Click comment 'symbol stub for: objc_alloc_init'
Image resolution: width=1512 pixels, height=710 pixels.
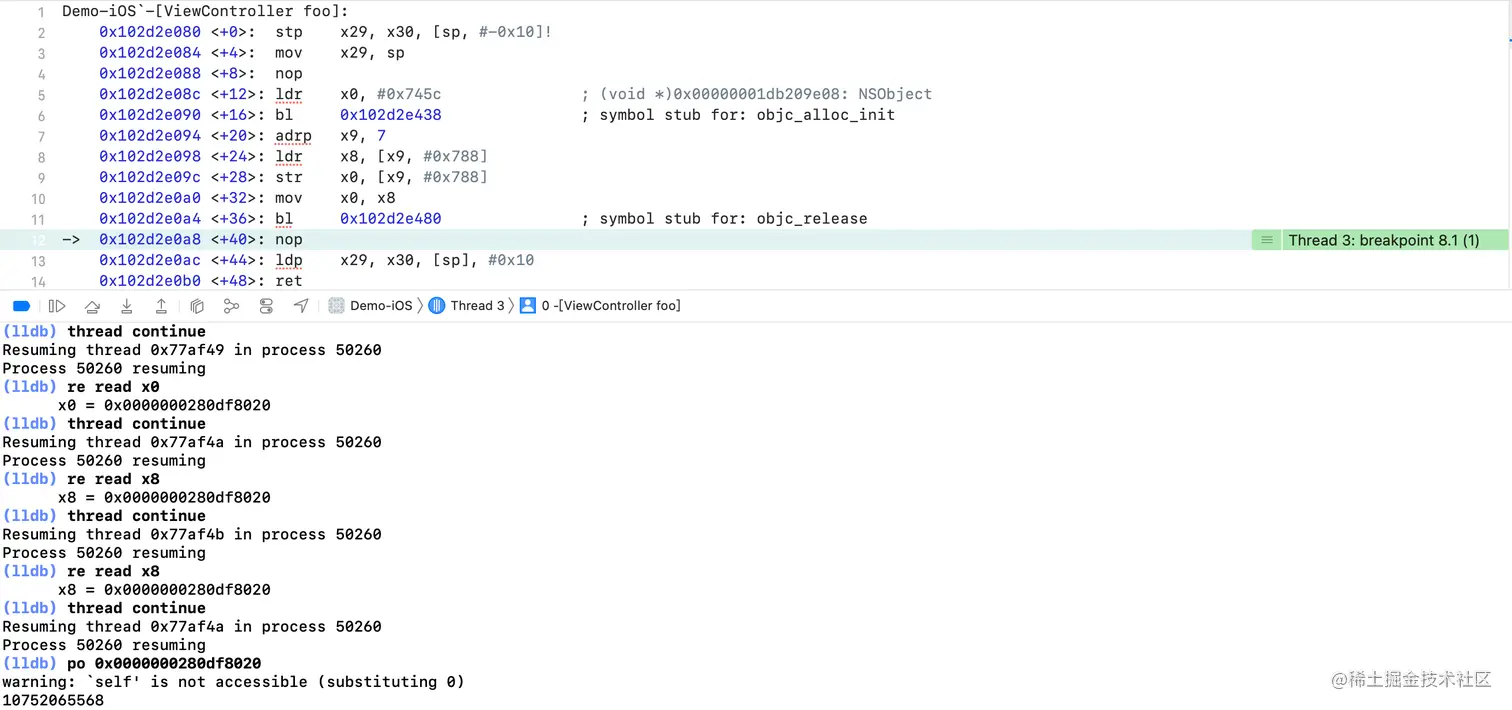[738, 115]
